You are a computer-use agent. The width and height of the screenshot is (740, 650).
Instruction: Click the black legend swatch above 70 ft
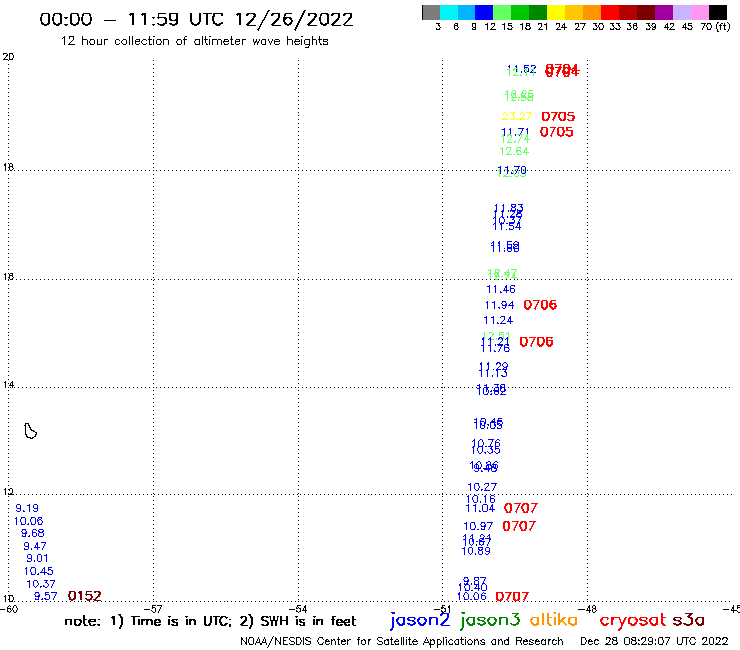[717, 12]
